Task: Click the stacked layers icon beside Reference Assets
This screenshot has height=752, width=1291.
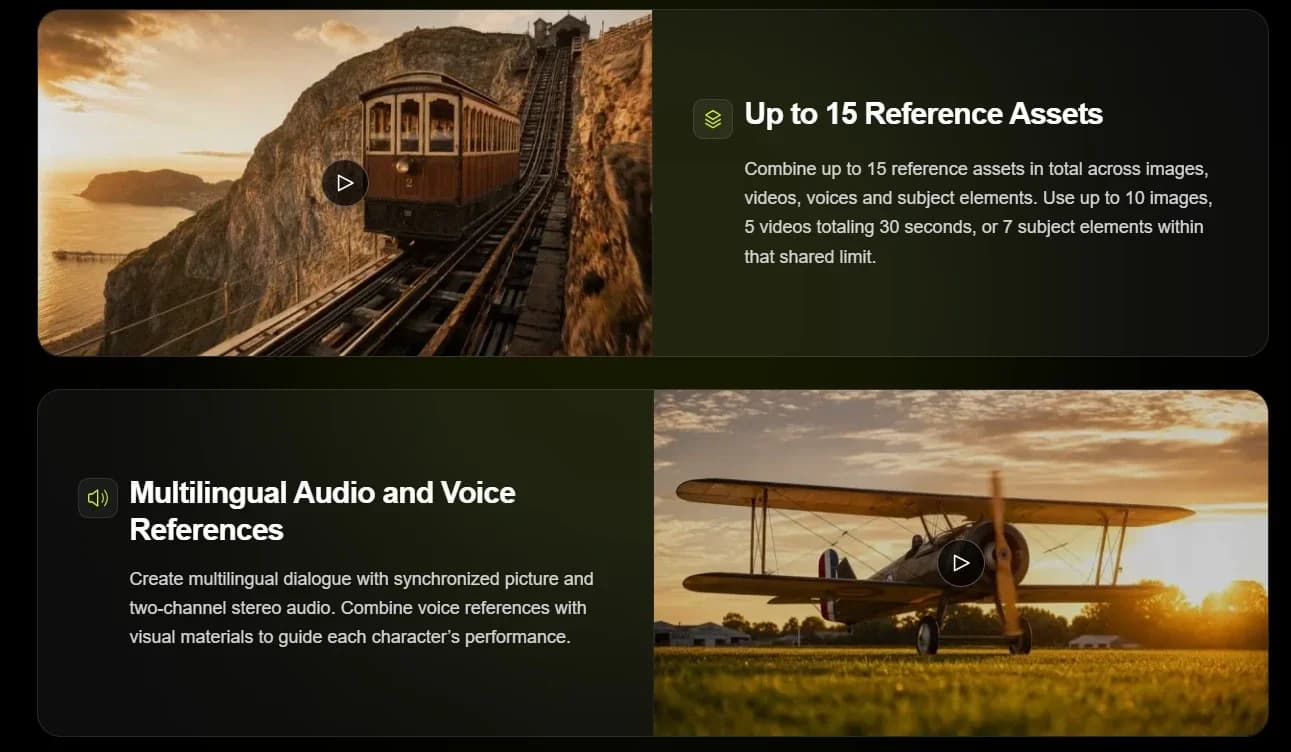Action: 713,119
